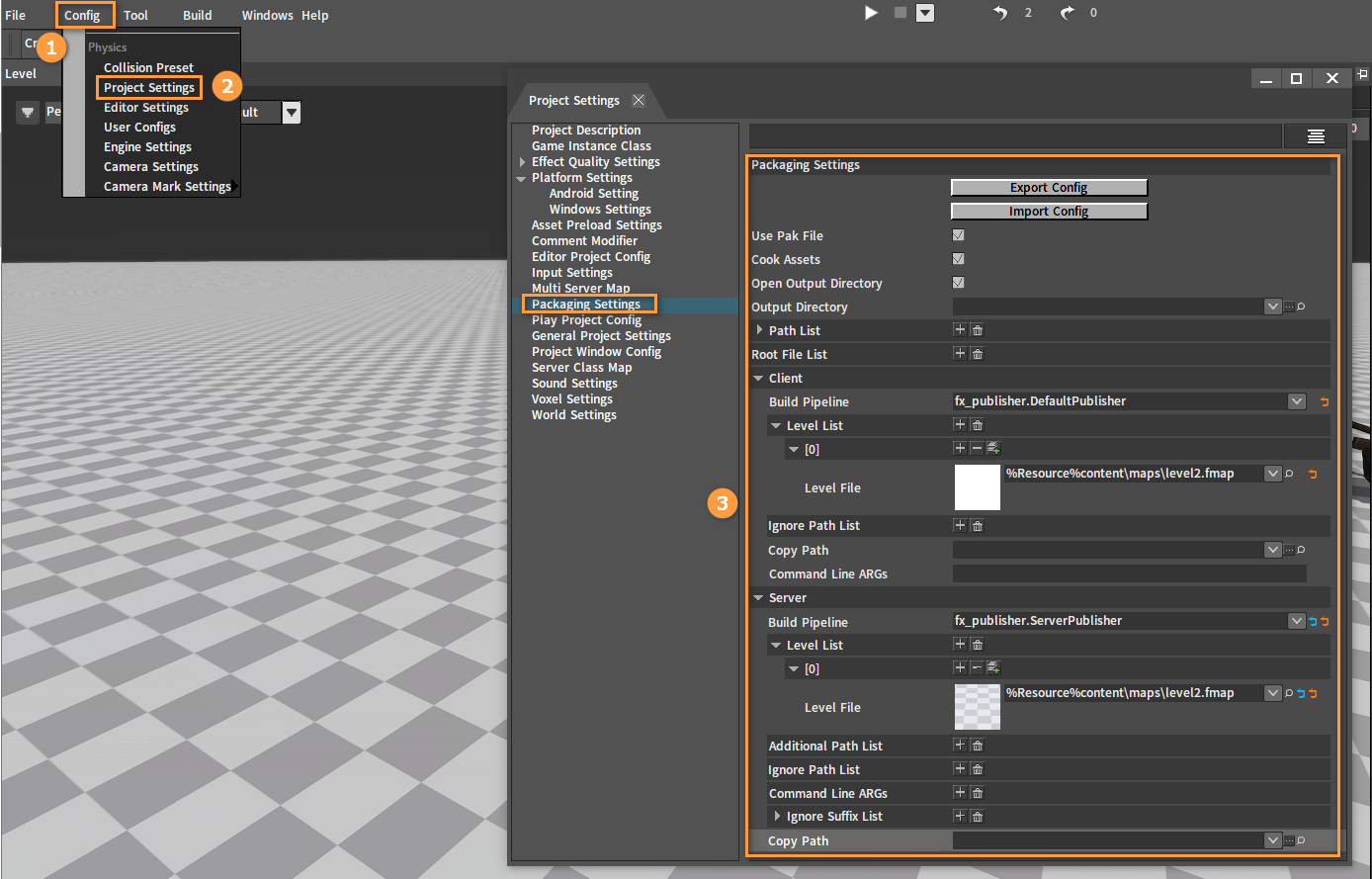Toggle Open Output Directory checkbox
Screen dimensions: 1372x879
958,283
